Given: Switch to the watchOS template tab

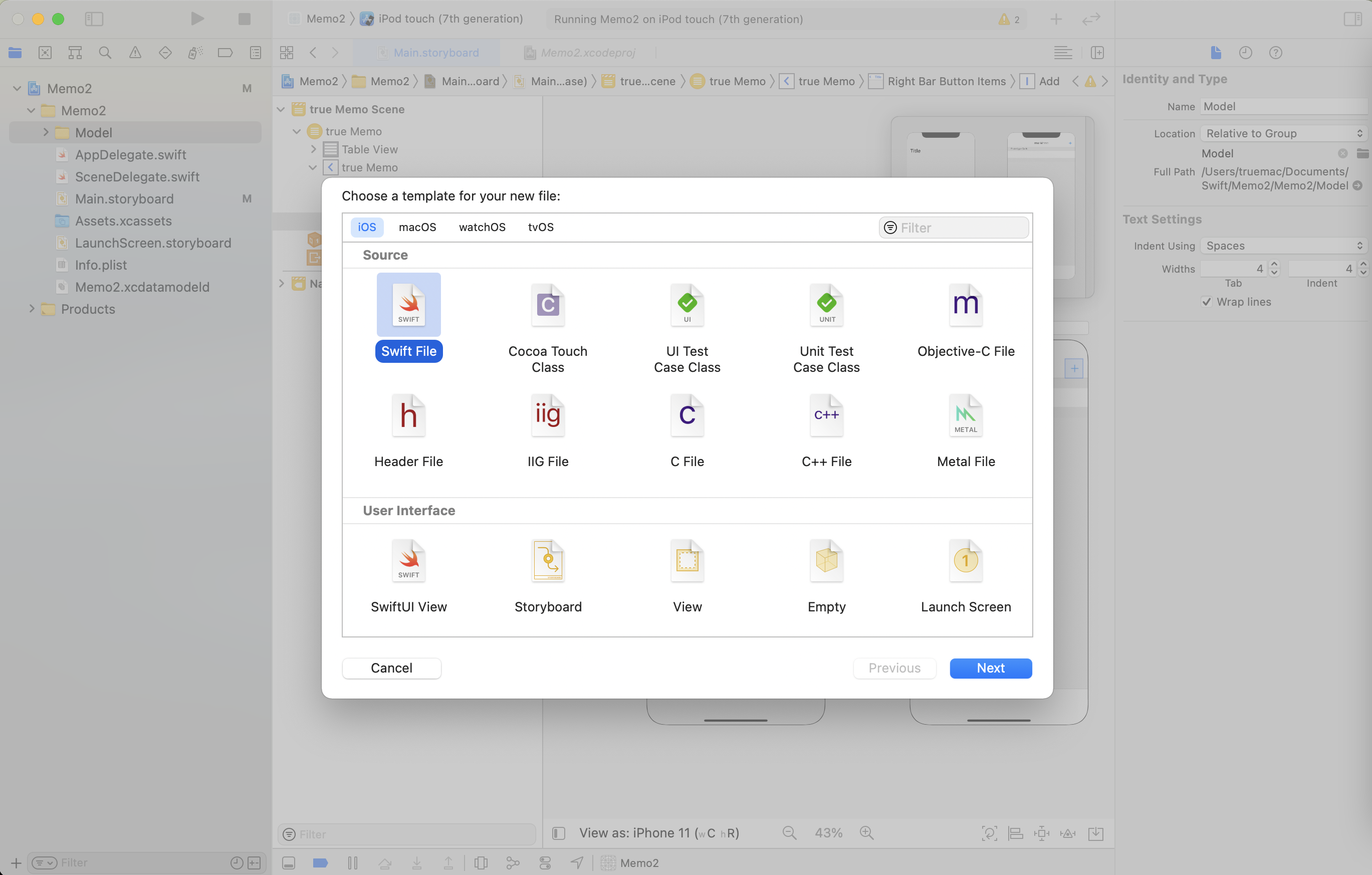Looking at the screenshot, I should point(482,228).
